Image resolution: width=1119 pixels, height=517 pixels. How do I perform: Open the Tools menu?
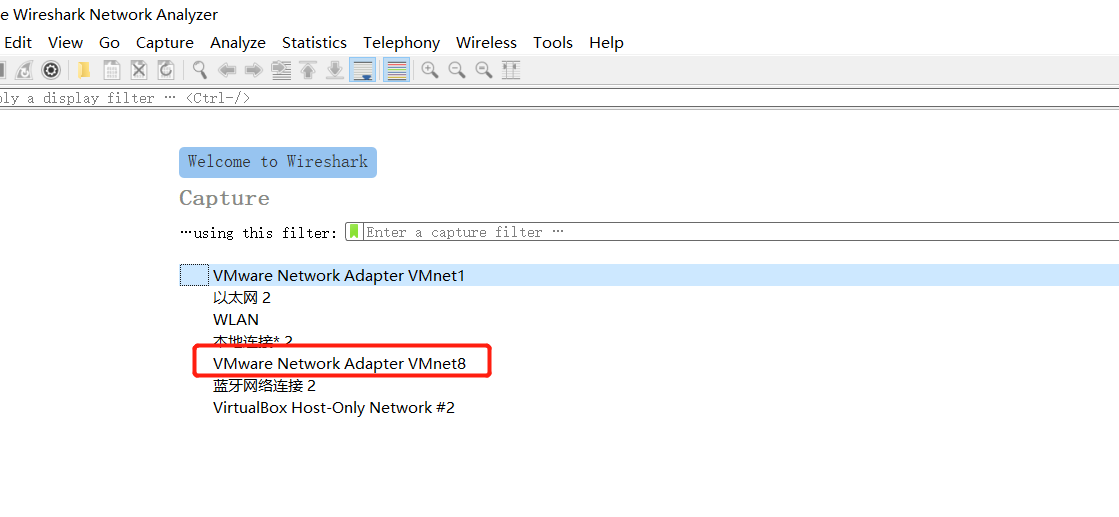pos(553,43)
